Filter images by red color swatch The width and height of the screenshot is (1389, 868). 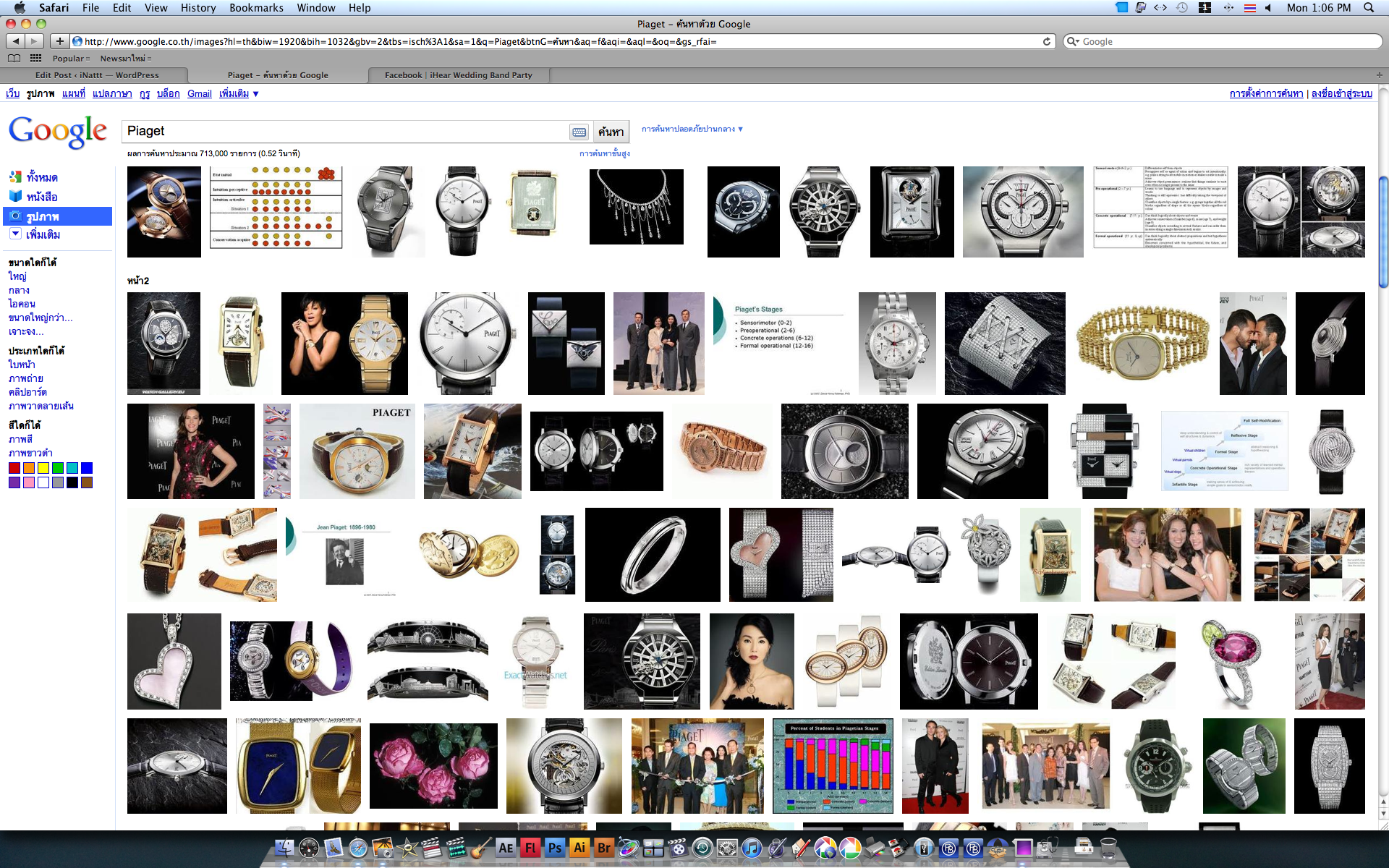[14, 468]
